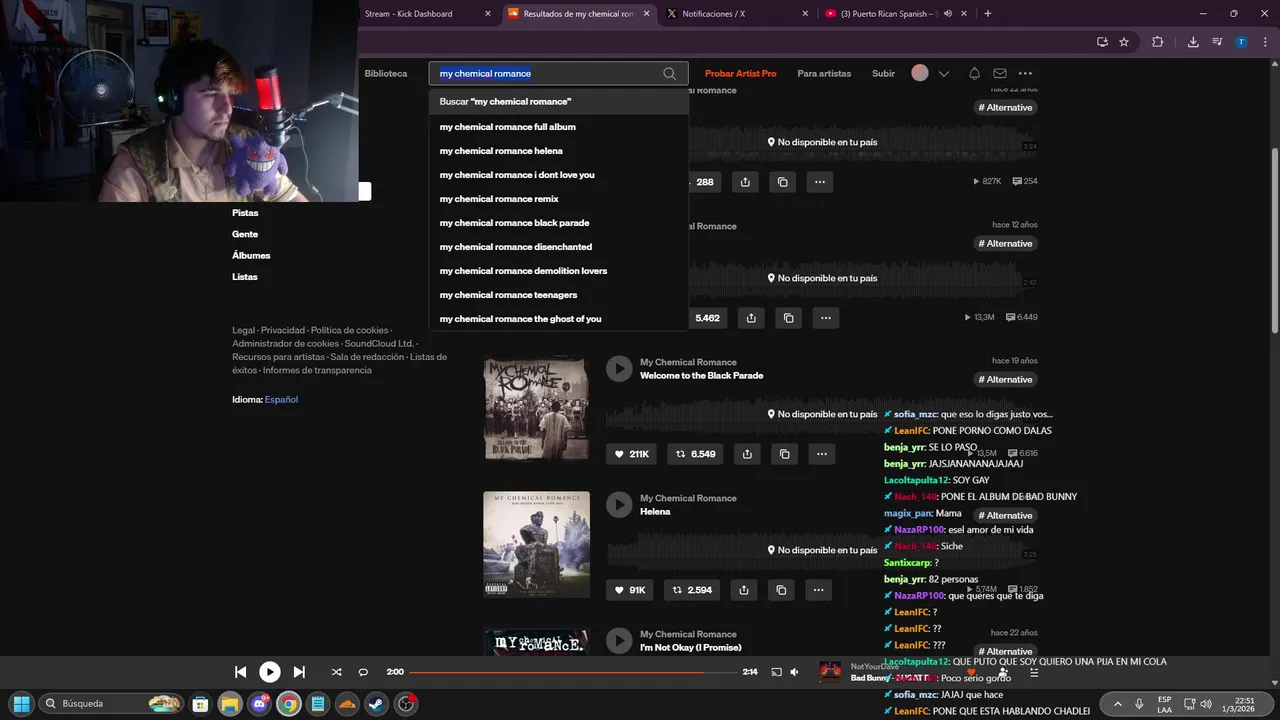Like Welcome to the Black Parade (211K)
Viewport: 1280px width, 720px height.
(x=632, y=454)
